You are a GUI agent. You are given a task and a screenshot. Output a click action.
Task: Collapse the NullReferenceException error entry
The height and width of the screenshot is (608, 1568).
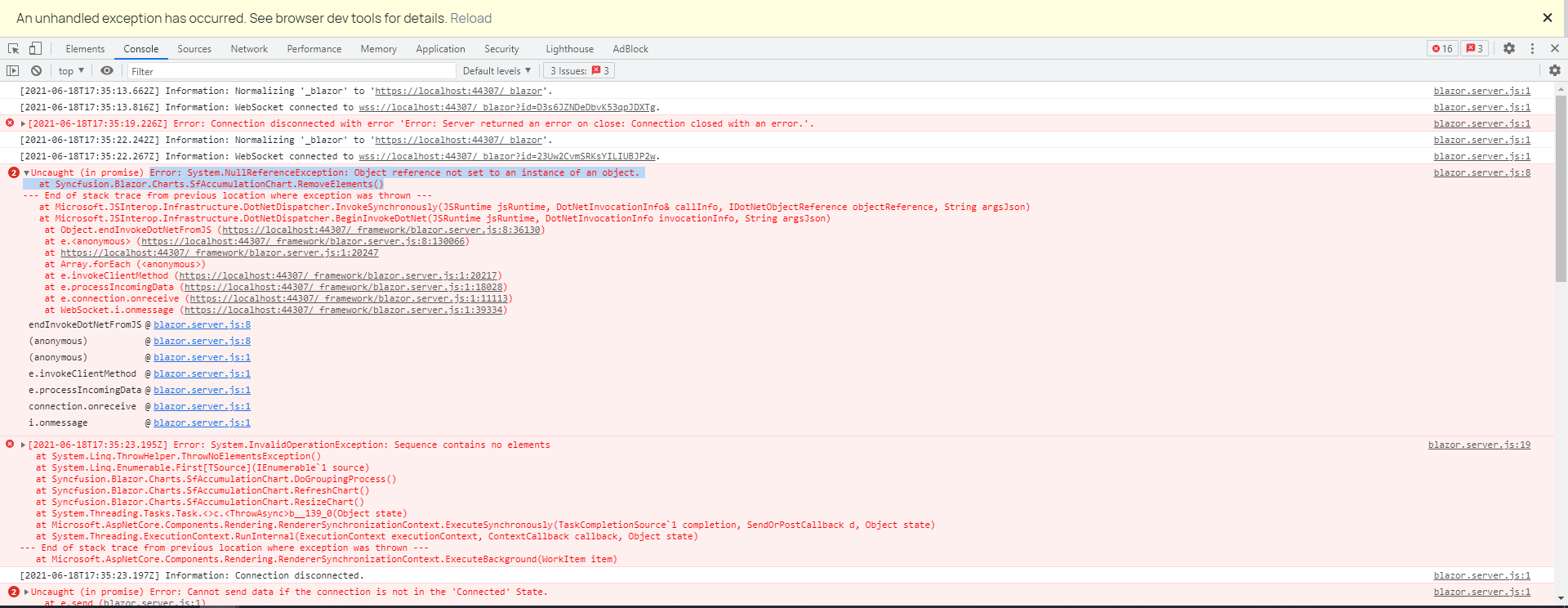26,173
